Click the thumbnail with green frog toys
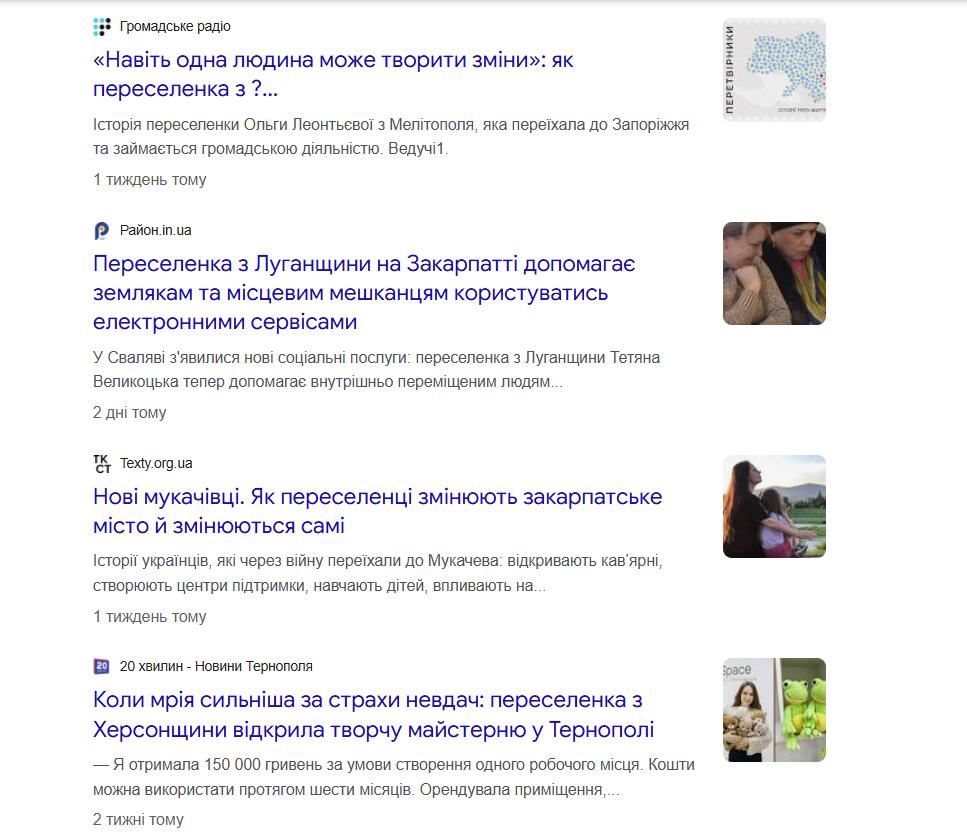The width and height of the screenshot is (967, 836). tap(774, 710)
